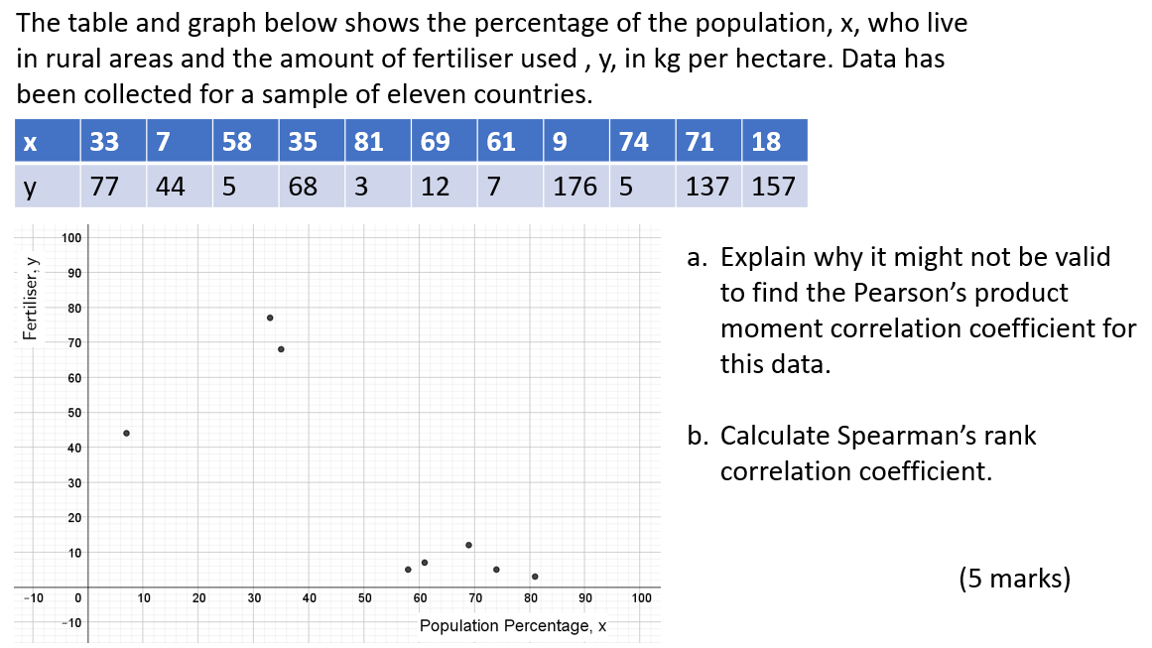Click the 'Fertiliser, y' vertical axis label
This screenshot has height=648, width=1152.
click(33, 298)
